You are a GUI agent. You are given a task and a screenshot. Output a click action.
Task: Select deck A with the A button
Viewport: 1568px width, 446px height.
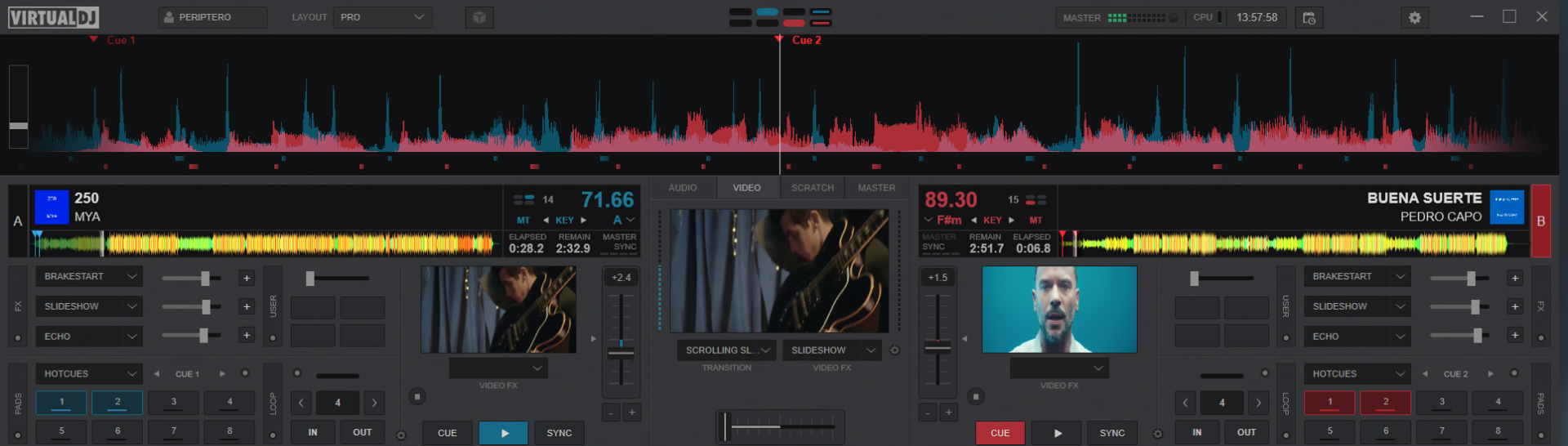[18, 221]
